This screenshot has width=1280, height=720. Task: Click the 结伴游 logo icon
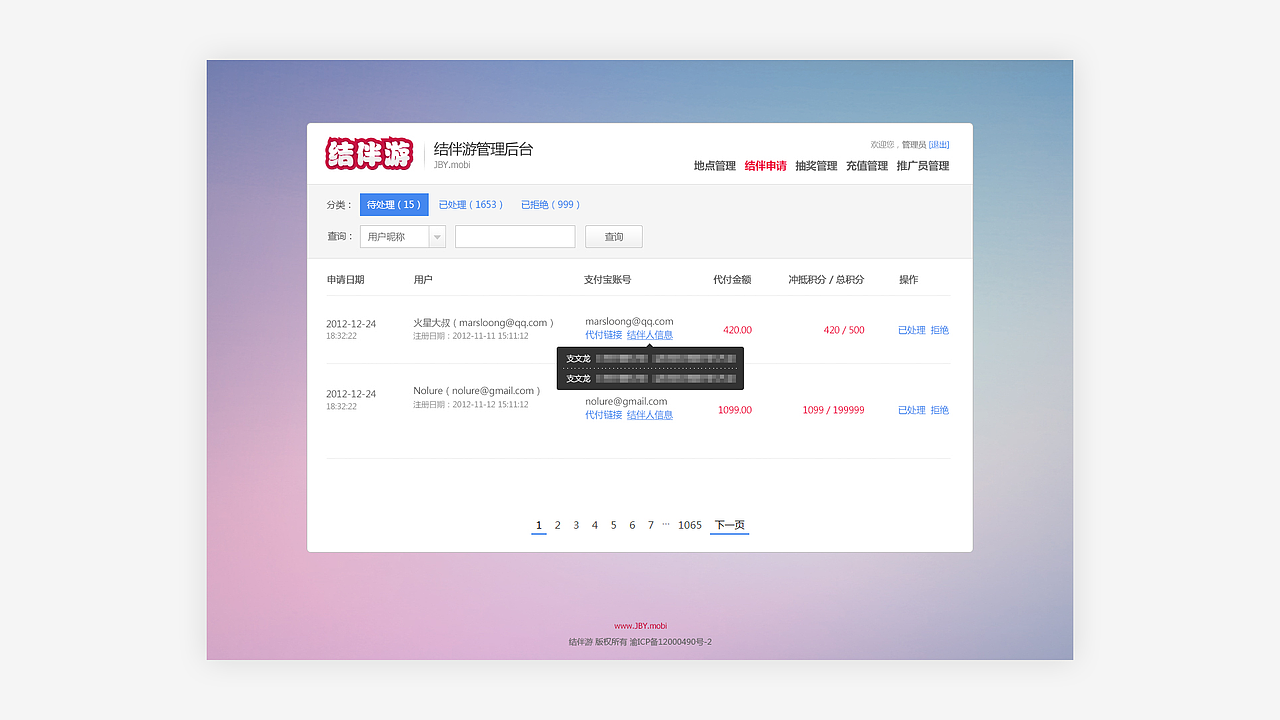369,154
